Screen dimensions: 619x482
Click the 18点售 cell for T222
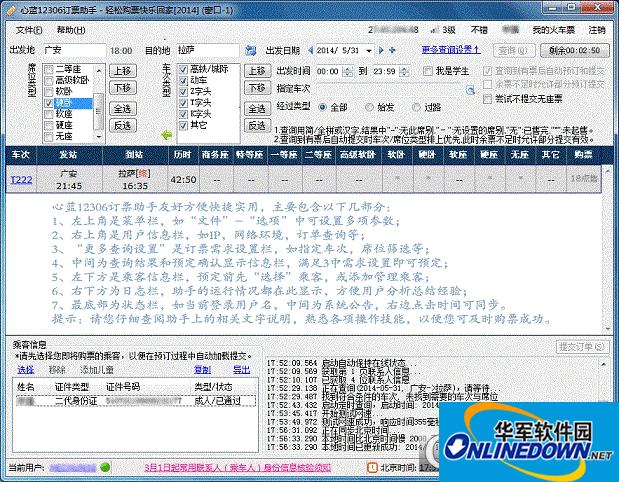(583, 179)
